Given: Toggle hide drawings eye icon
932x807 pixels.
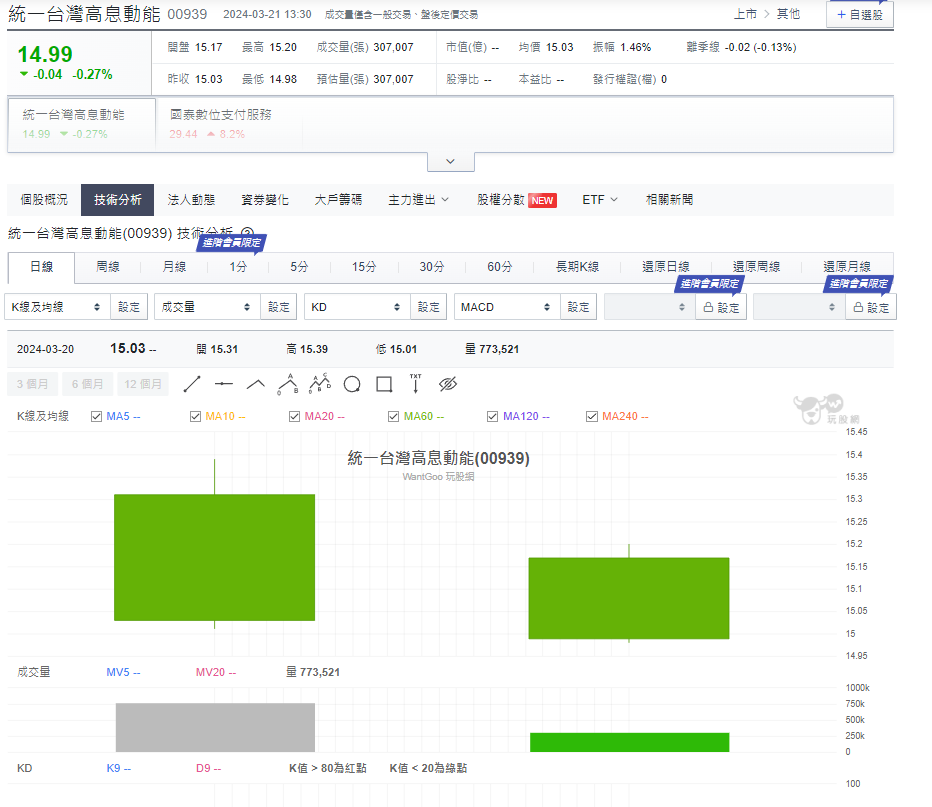Looking at the screenshot, I should 448,384.
